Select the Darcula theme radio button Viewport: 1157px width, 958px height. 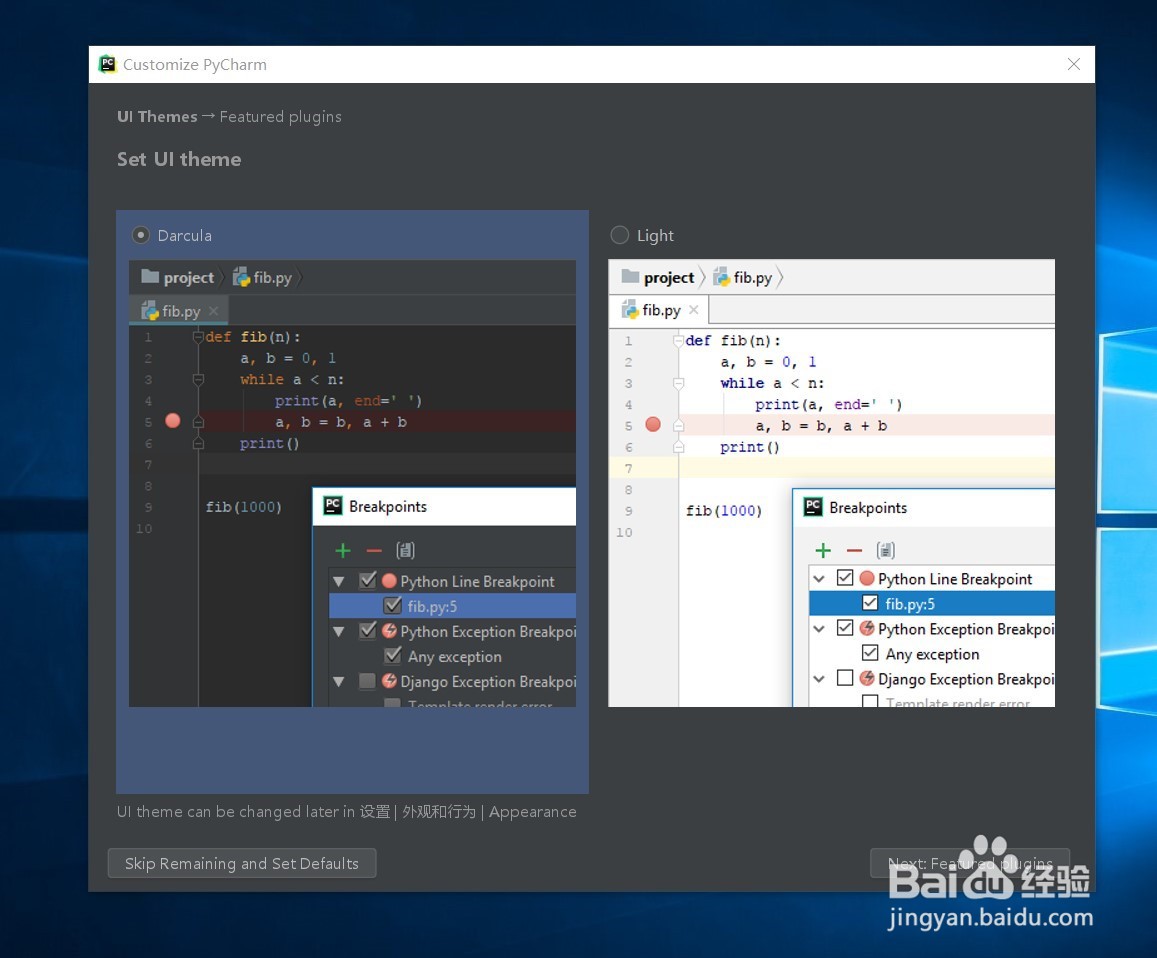click(x=140, y=235)
